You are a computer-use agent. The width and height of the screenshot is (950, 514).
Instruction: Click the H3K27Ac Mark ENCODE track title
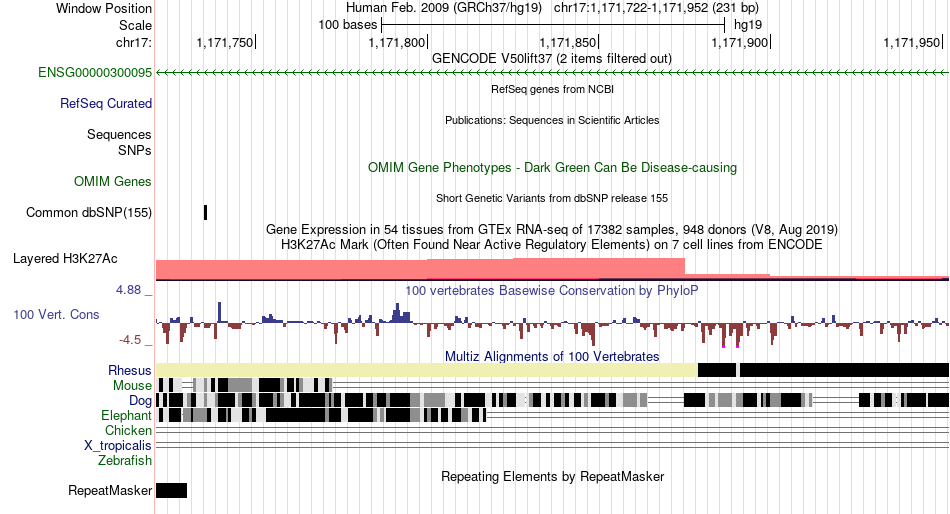pyautogui.click(x=552, y=245)
